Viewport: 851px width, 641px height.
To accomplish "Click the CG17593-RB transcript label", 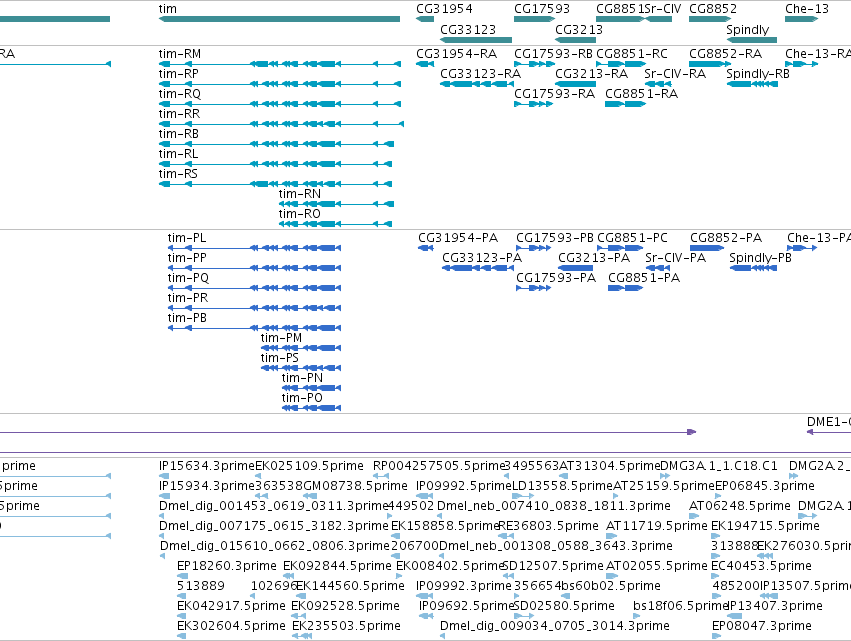I will 553,54.
